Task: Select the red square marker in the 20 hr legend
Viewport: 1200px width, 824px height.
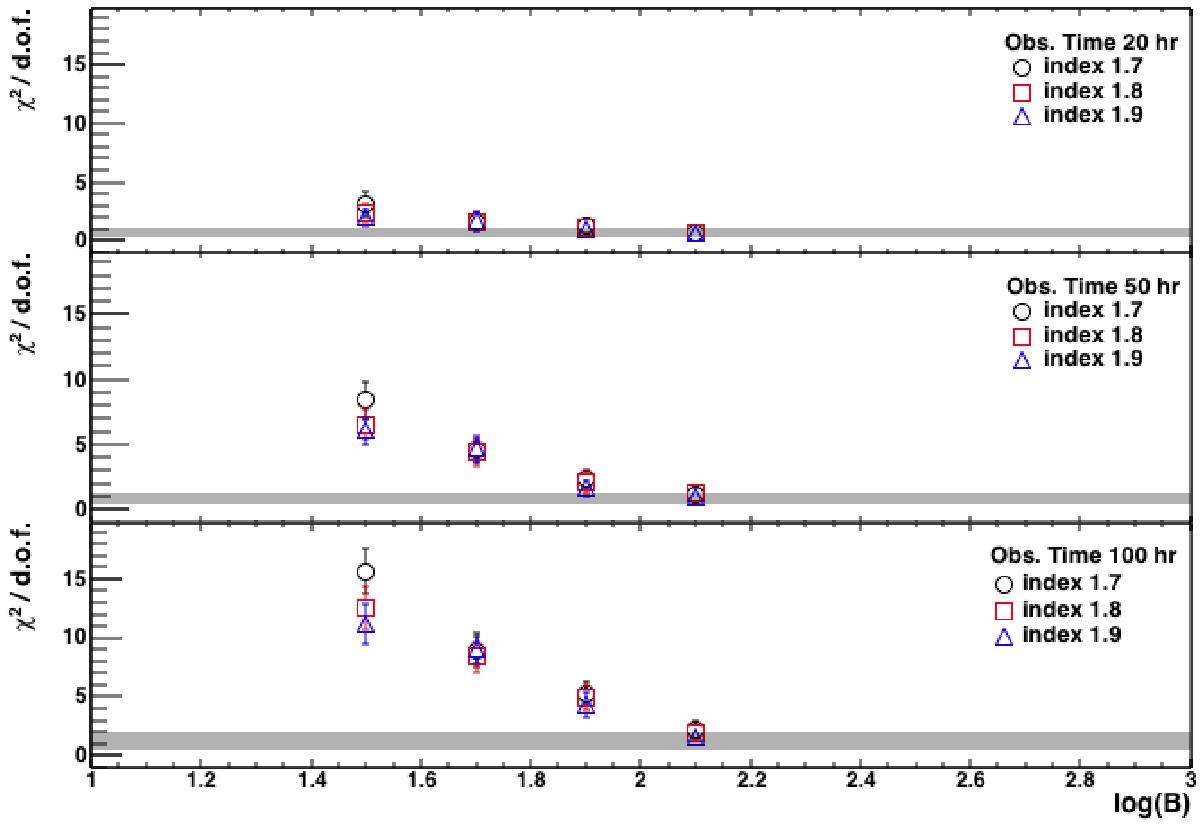Action: tap(1021, 92)
